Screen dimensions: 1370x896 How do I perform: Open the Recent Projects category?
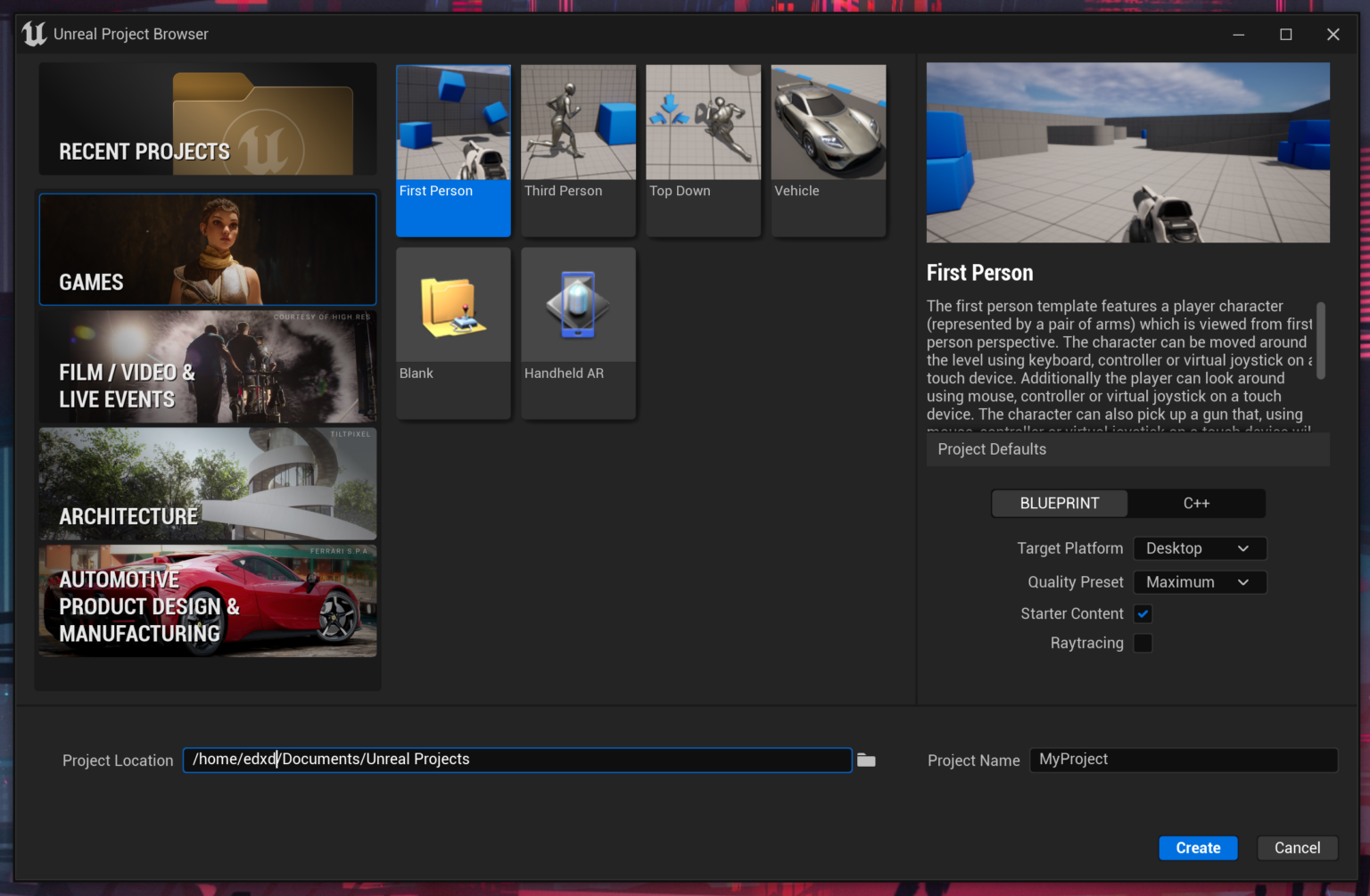tap(208, 119)
